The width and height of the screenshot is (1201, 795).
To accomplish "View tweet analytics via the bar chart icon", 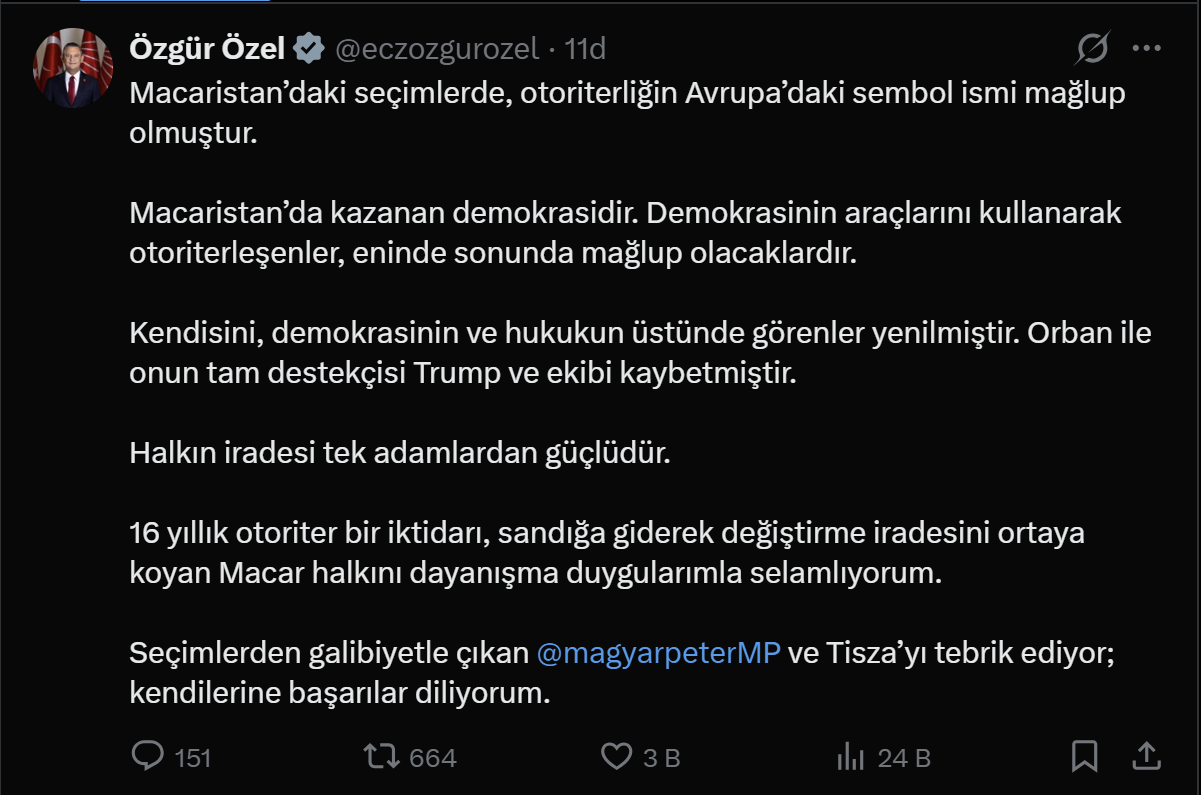I will (x=850, y=756).
